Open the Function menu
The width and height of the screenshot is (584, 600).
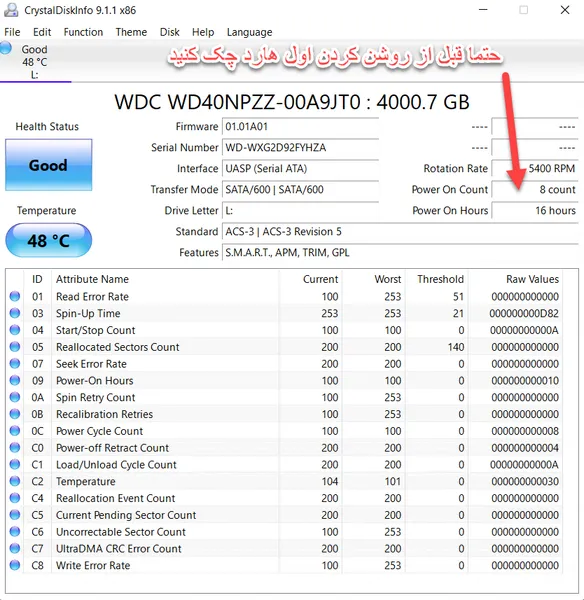point(83,32)
